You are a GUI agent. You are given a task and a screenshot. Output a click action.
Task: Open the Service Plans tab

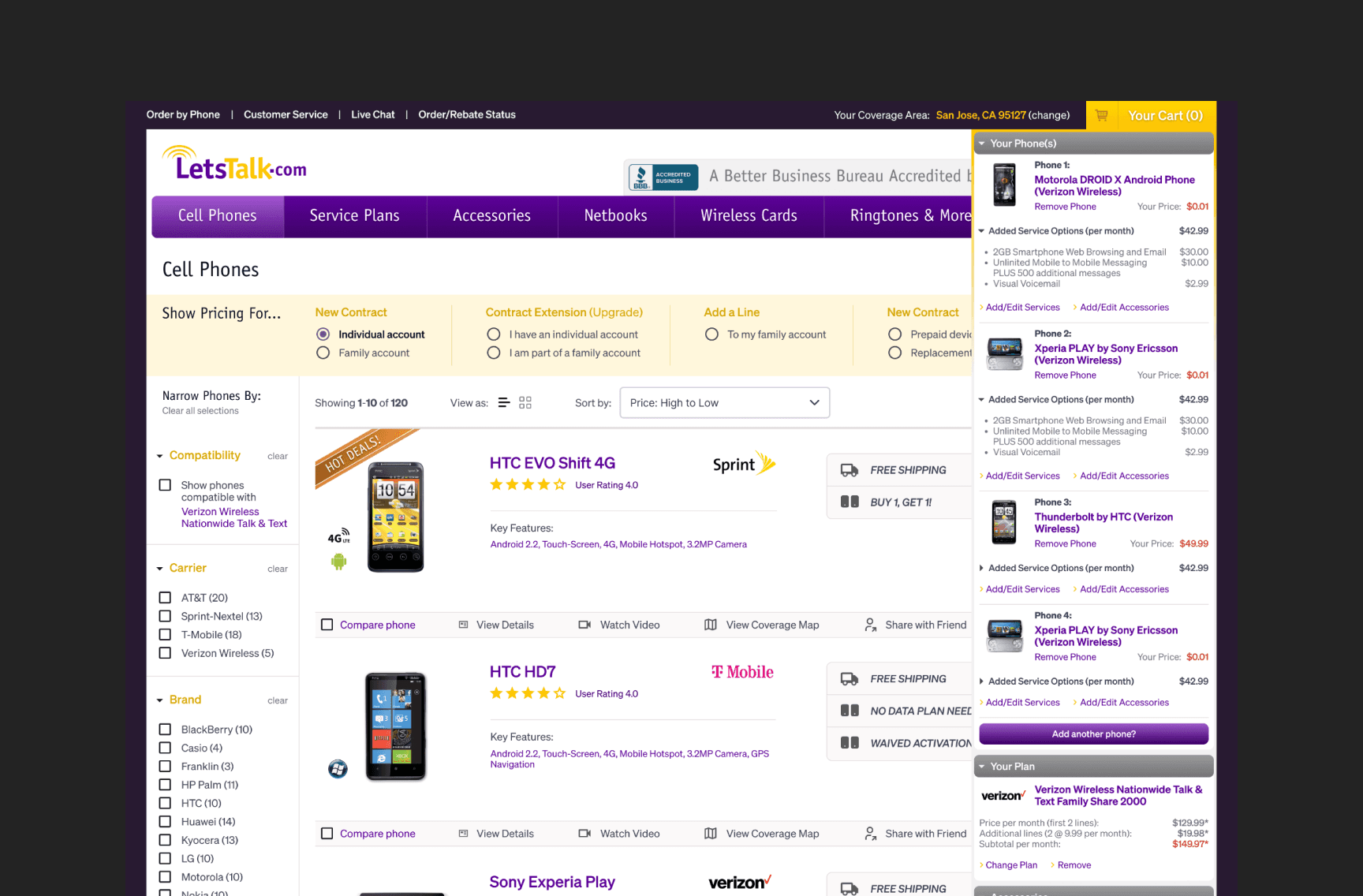tap(355, 216)
